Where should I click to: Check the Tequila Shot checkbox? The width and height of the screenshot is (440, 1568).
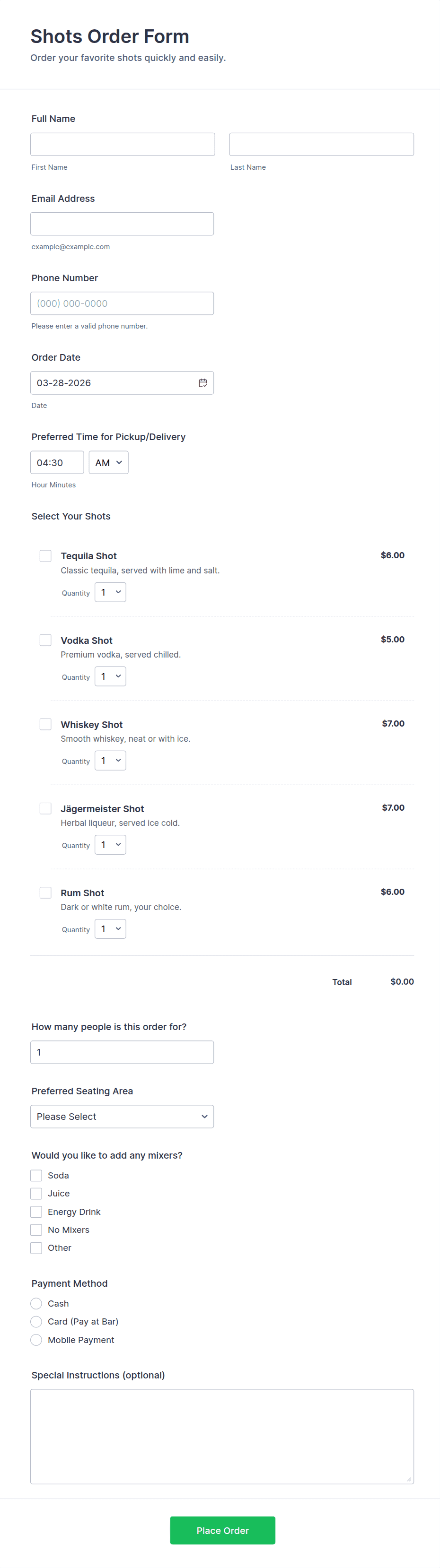(46, 556)
